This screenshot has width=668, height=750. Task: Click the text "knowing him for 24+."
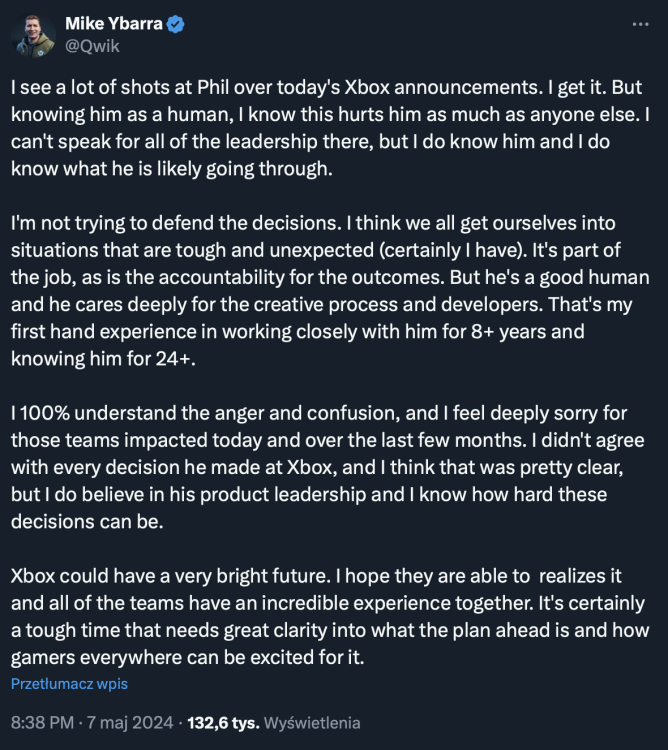coord(103,359)
